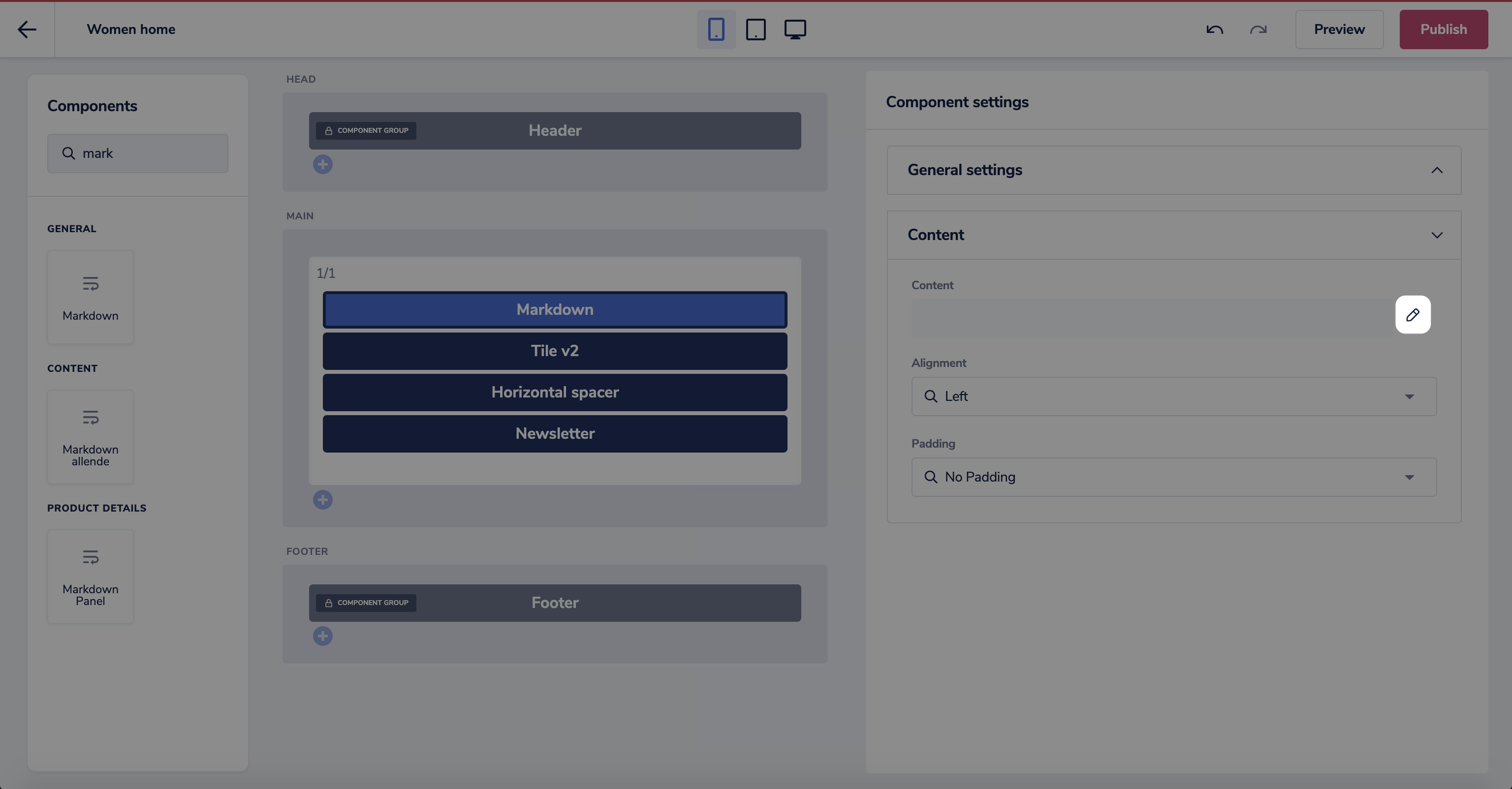This screenshot has width=1512, height=789.
Task: Collapse the General settings section
Action: coord(1436,170)
